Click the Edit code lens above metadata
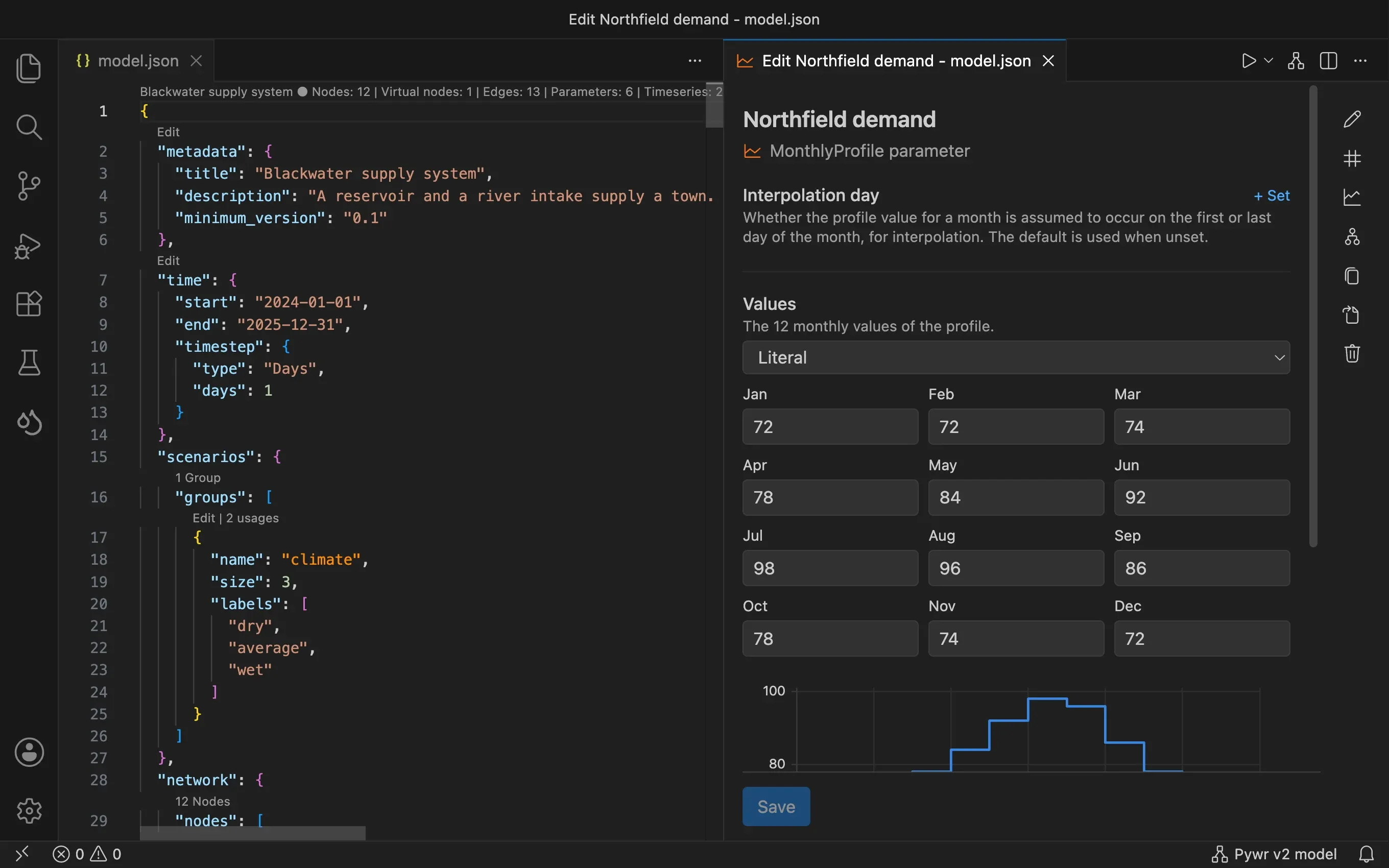 pyautogui.click(x=168, y=132)
